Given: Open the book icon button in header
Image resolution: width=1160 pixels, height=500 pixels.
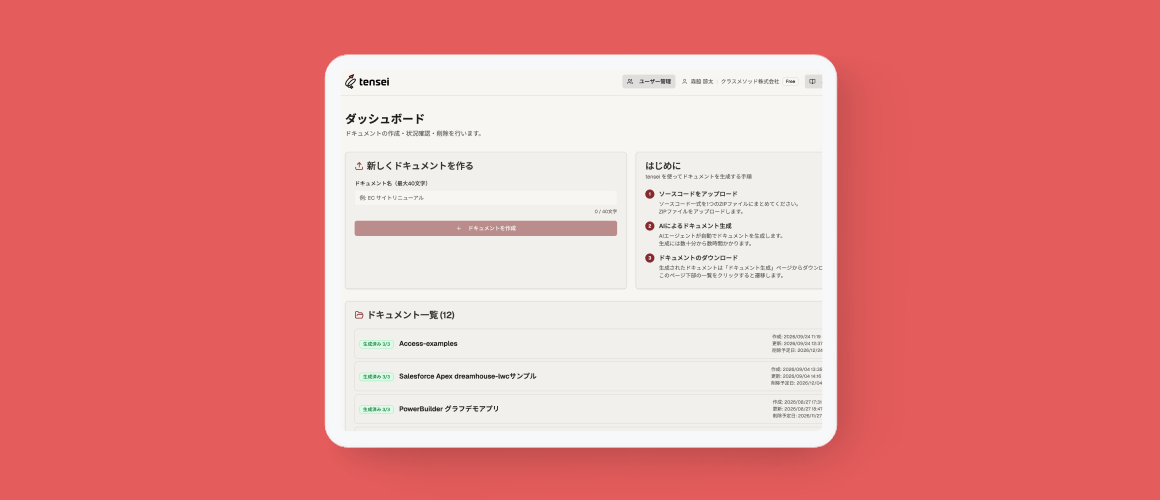Looking at the screenshot, I should click(812, 81).
